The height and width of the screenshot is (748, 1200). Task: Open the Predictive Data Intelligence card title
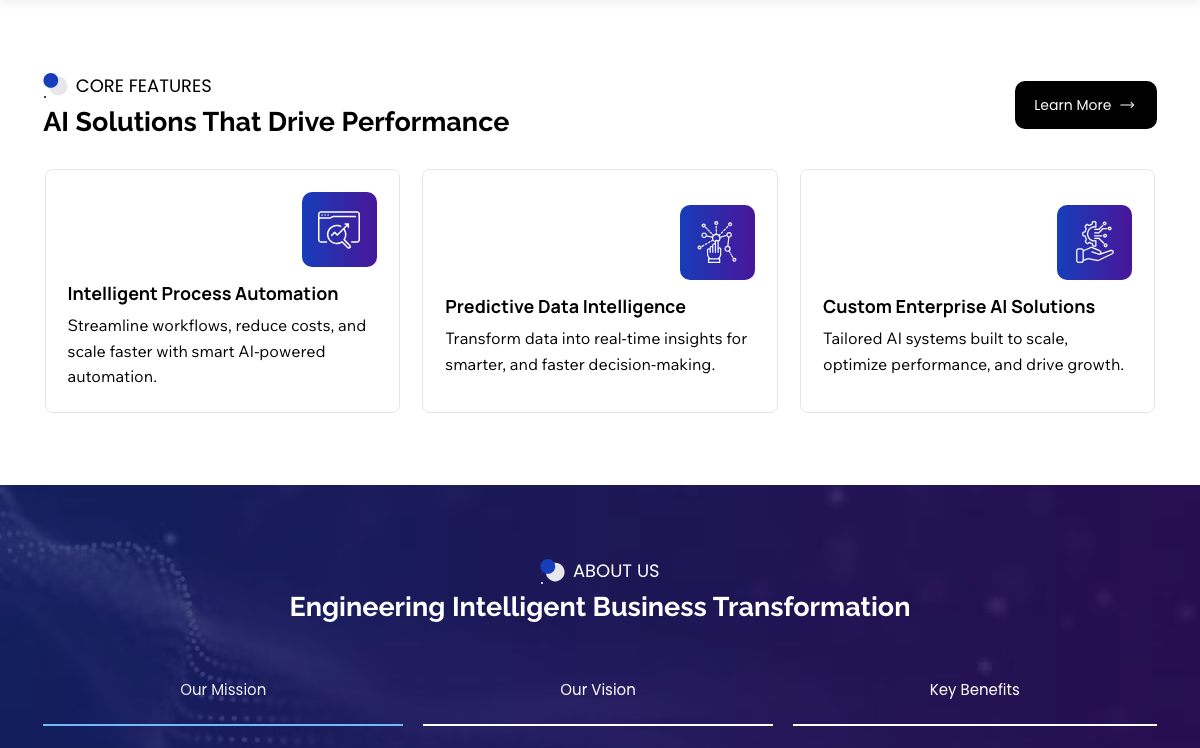click(x=566, y=307)
